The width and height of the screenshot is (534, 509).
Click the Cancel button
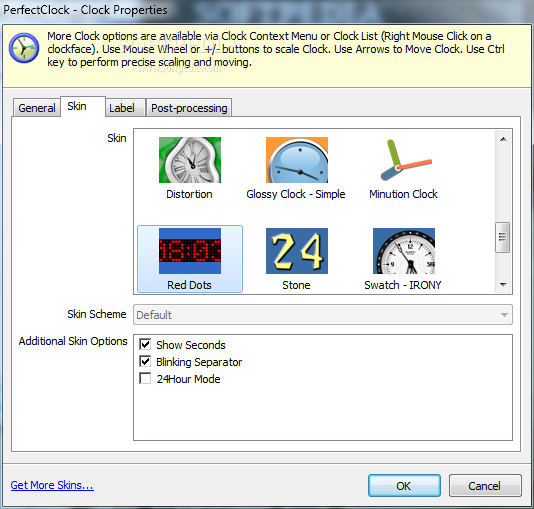[x=485, y=486]
